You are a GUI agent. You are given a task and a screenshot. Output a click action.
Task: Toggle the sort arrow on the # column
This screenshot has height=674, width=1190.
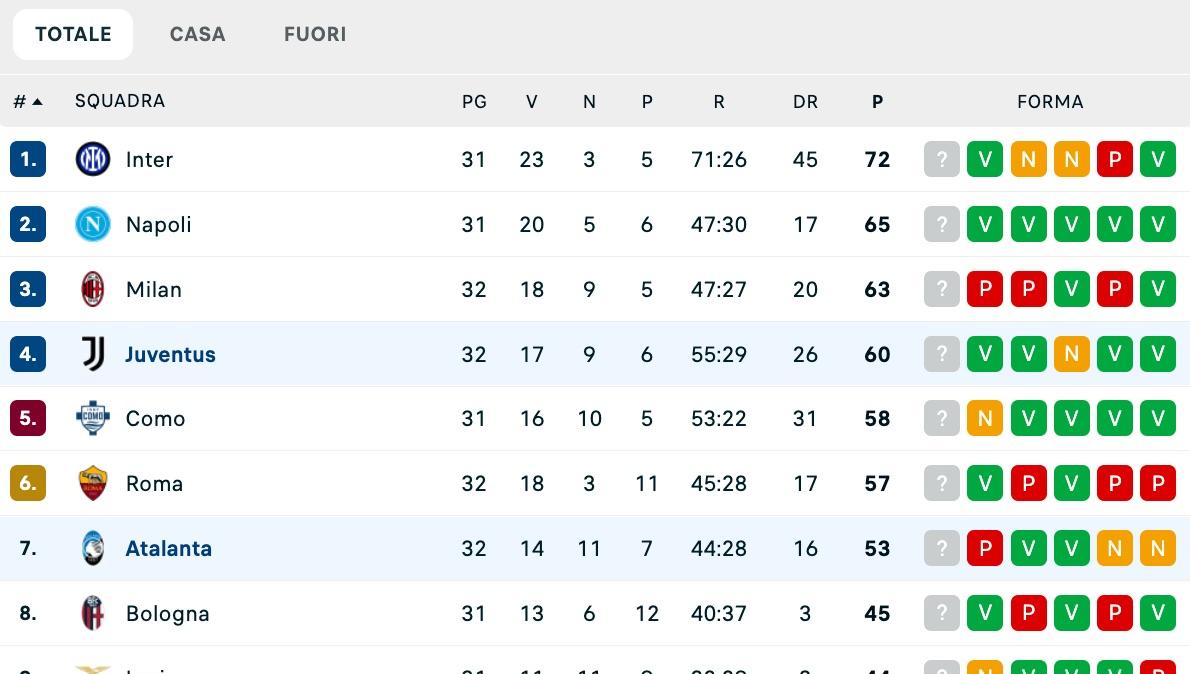pyautogui.click(x=38, y=101)
